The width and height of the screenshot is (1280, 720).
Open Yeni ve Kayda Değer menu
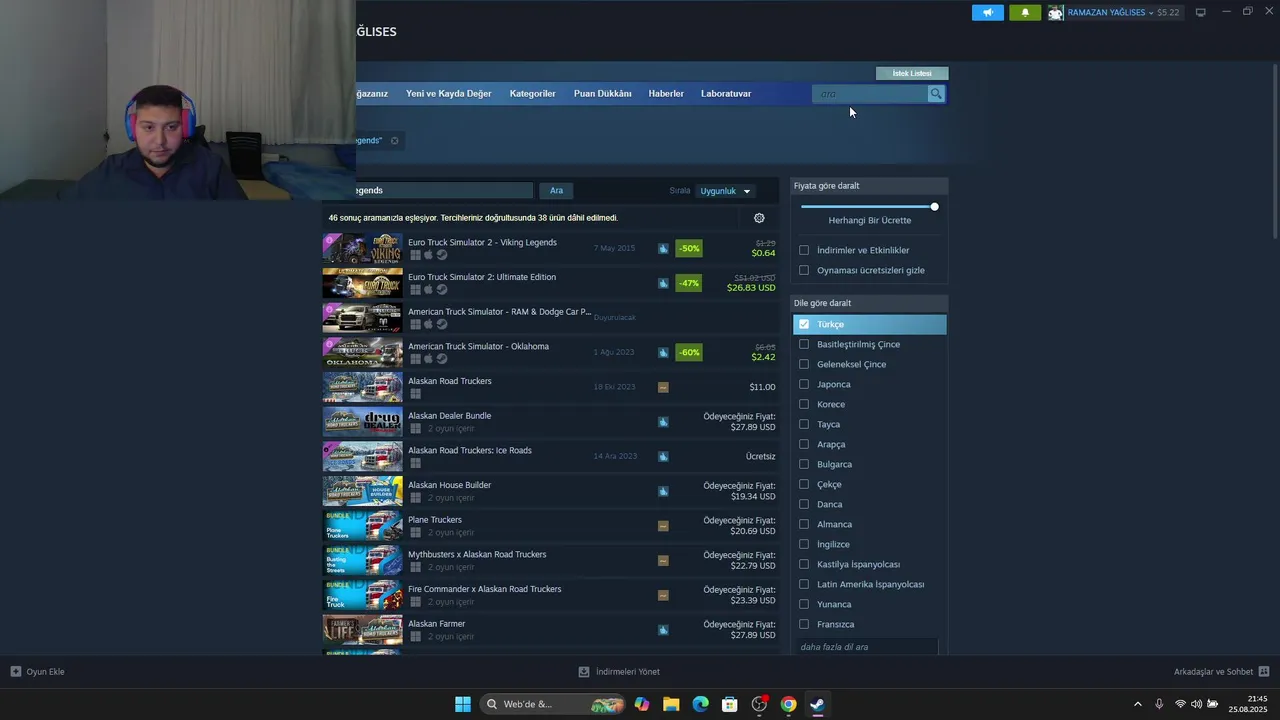pos(448,94)
